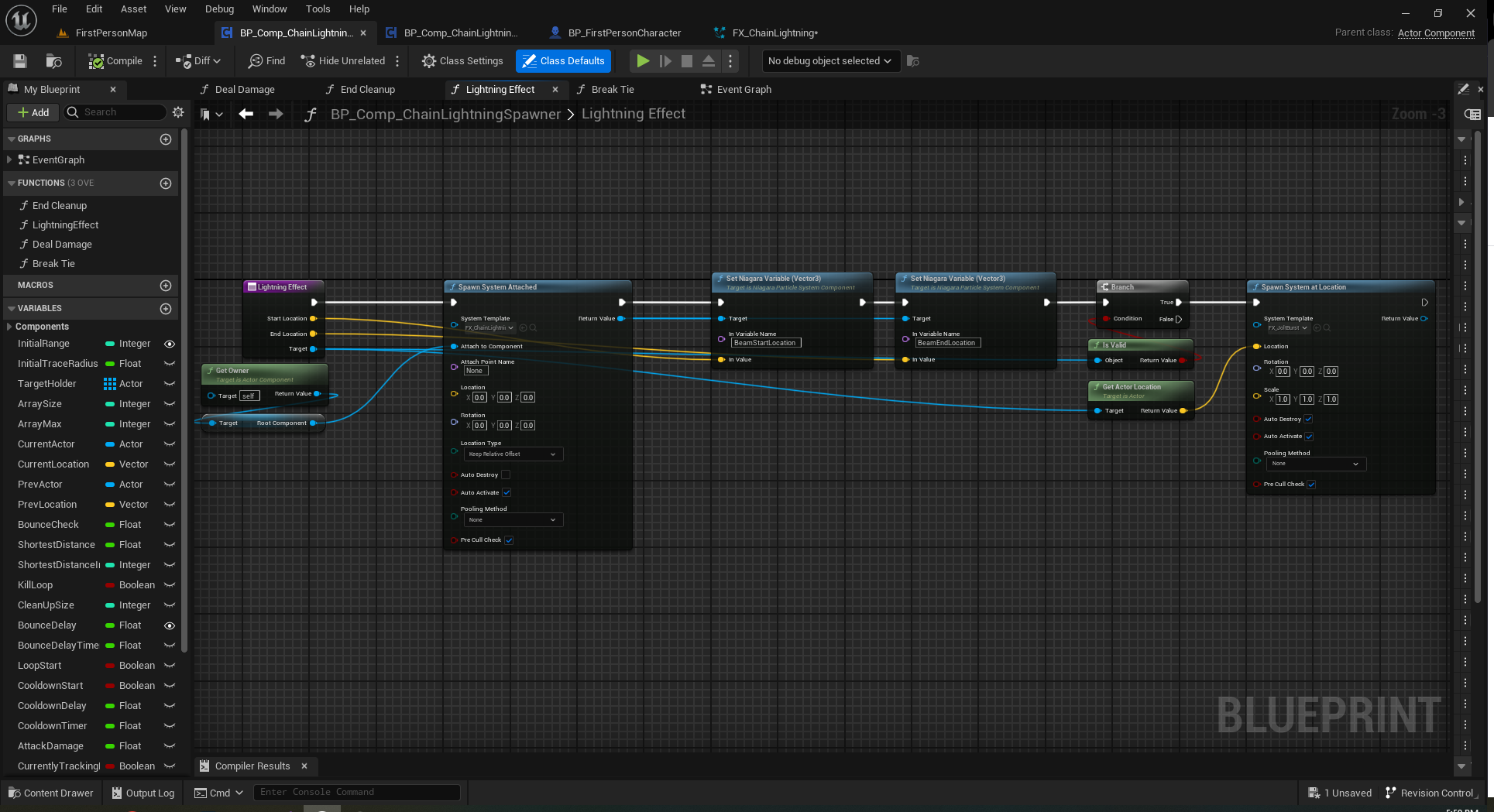
Task: Add a new function with the plus icon
Action: 166,183
